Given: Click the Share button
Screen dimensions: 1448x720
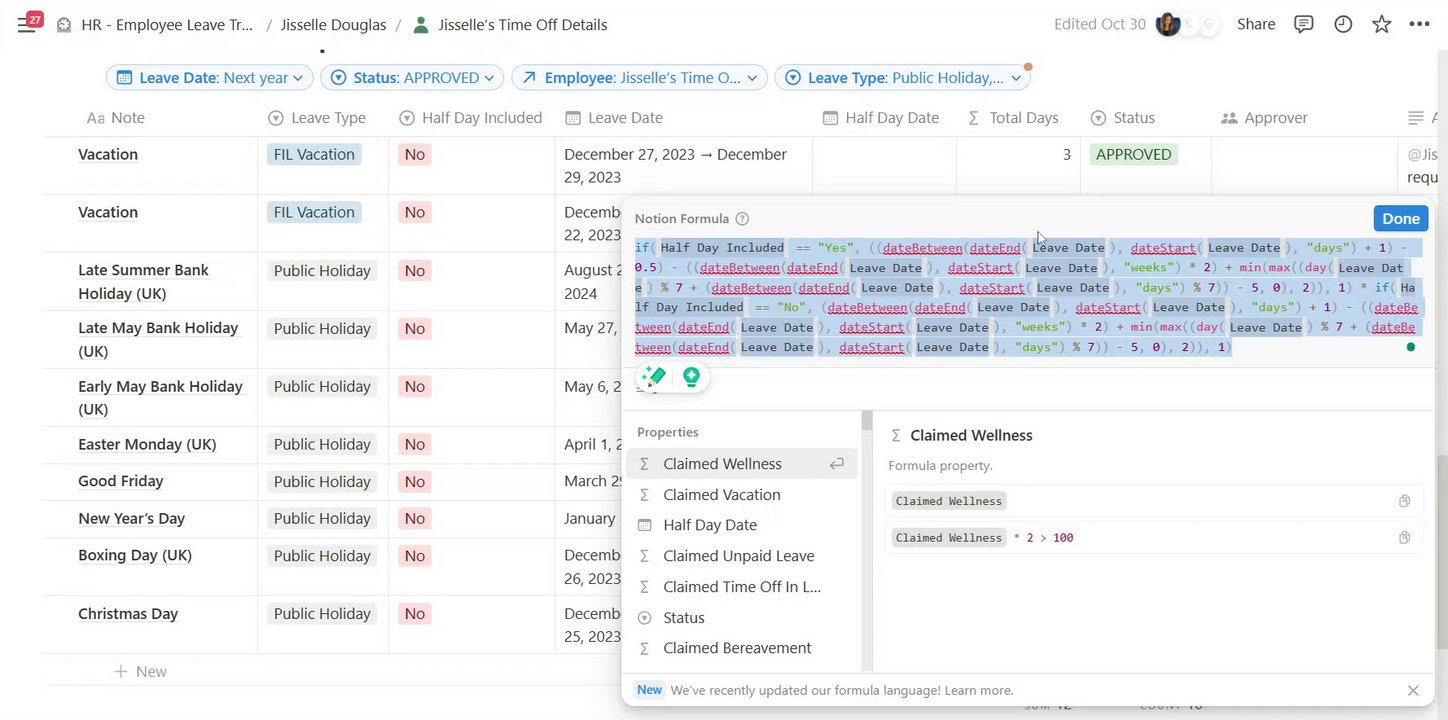Looking at the screenshot, I should 1256,25.
